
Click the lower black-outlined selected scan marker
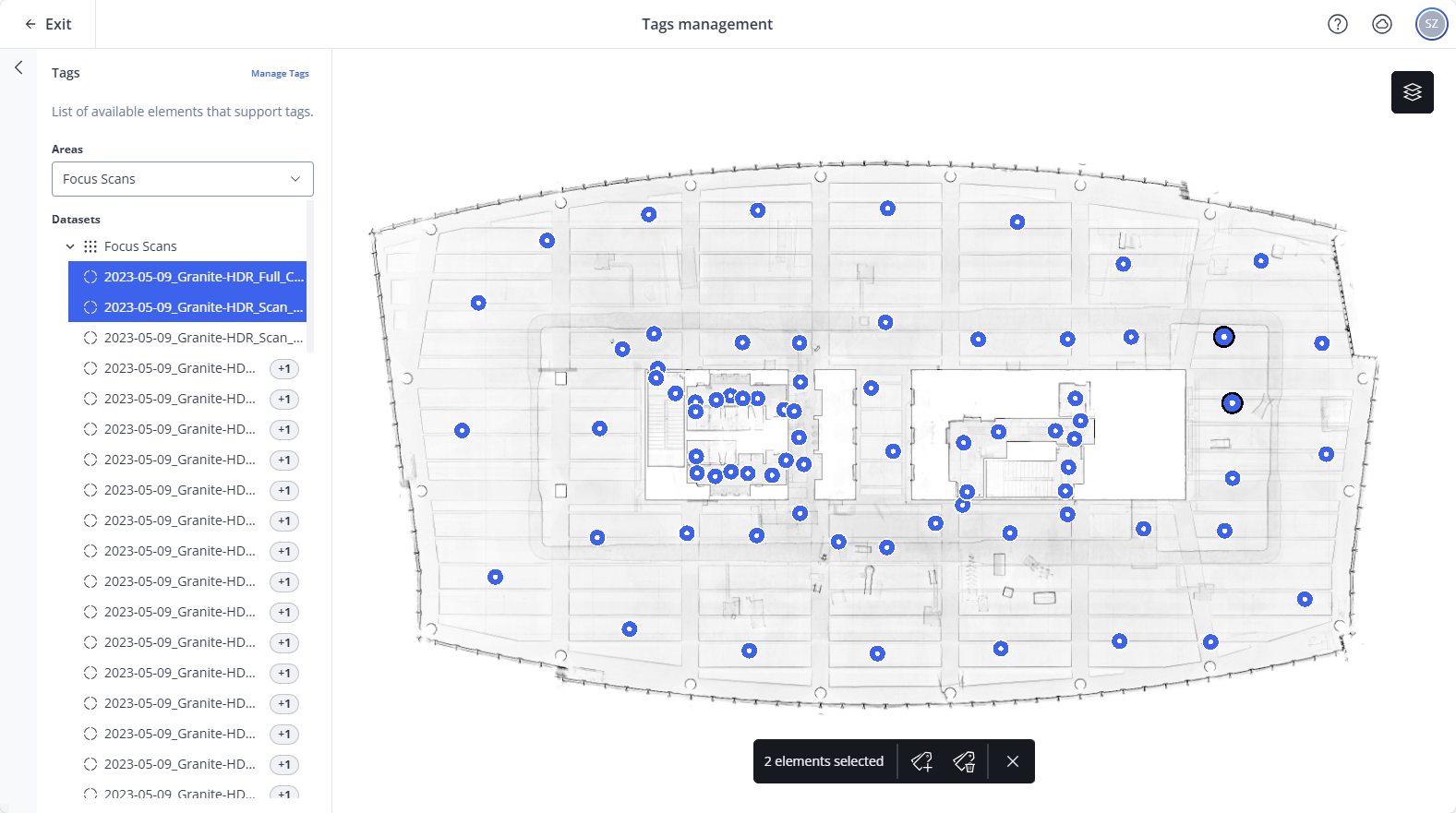[x=1232, y=403]
